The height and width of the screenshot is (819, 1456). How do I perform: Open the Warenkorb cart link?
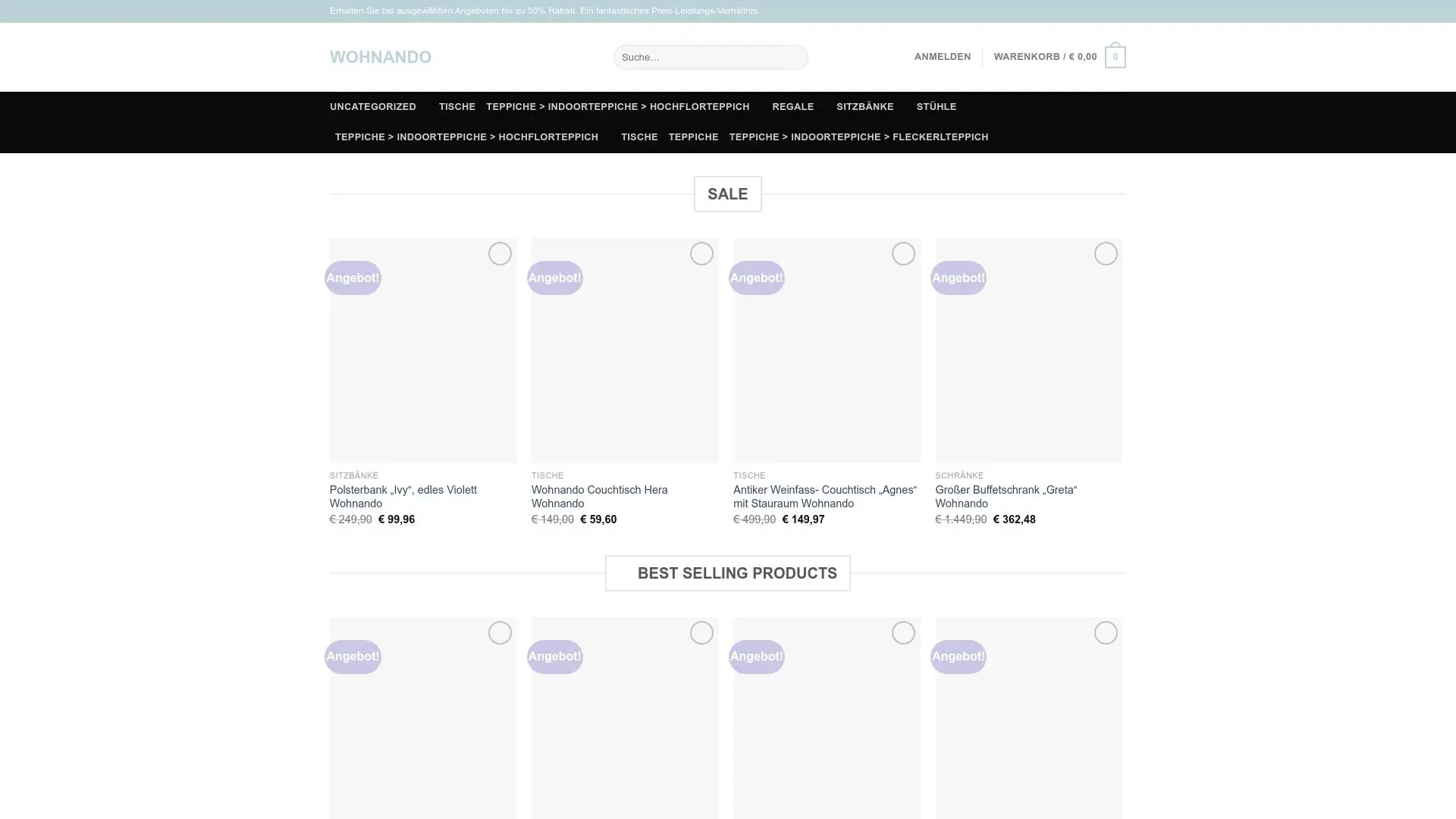(1044, 57)
